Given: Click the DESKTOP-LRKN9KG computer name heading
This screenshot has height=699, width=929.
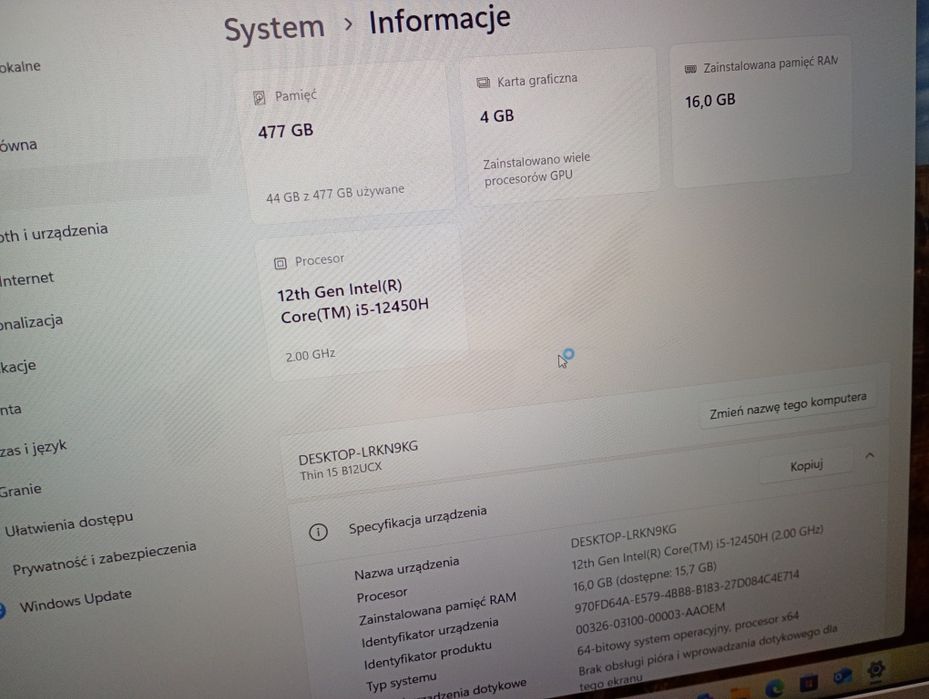Looking at the screenshot, I should [x=358, y=453].
